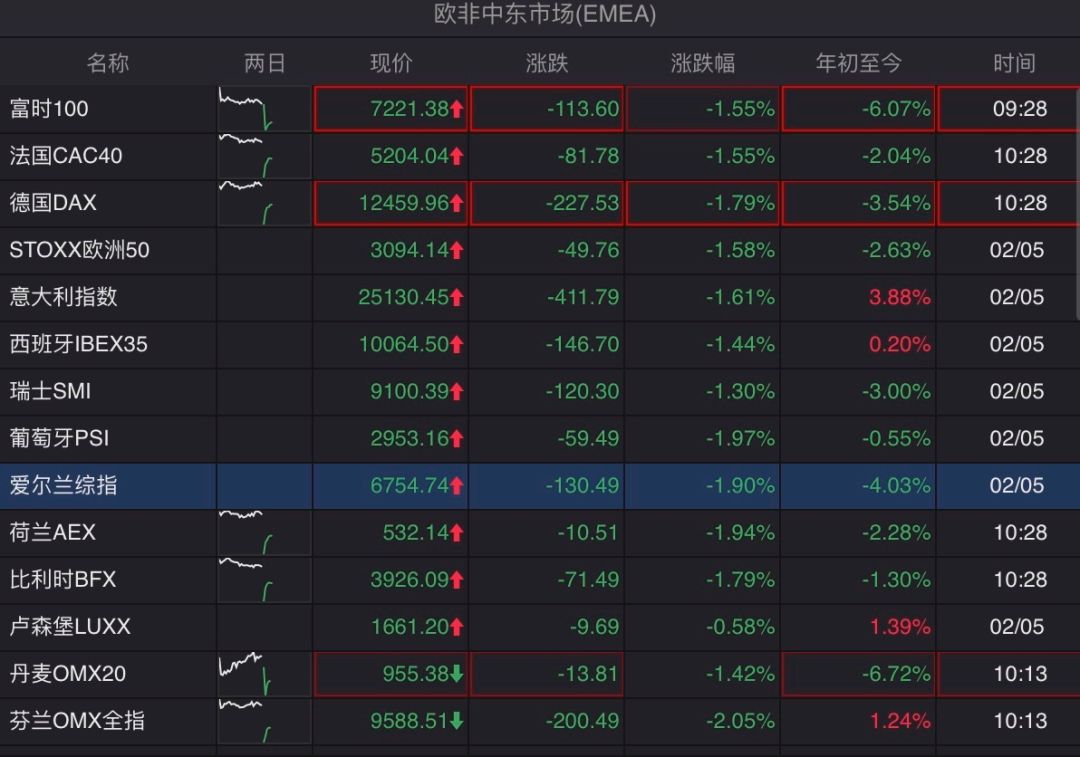Open the 意大利指数 entry
Viewport: 1080px width, 757px height.
63,297
